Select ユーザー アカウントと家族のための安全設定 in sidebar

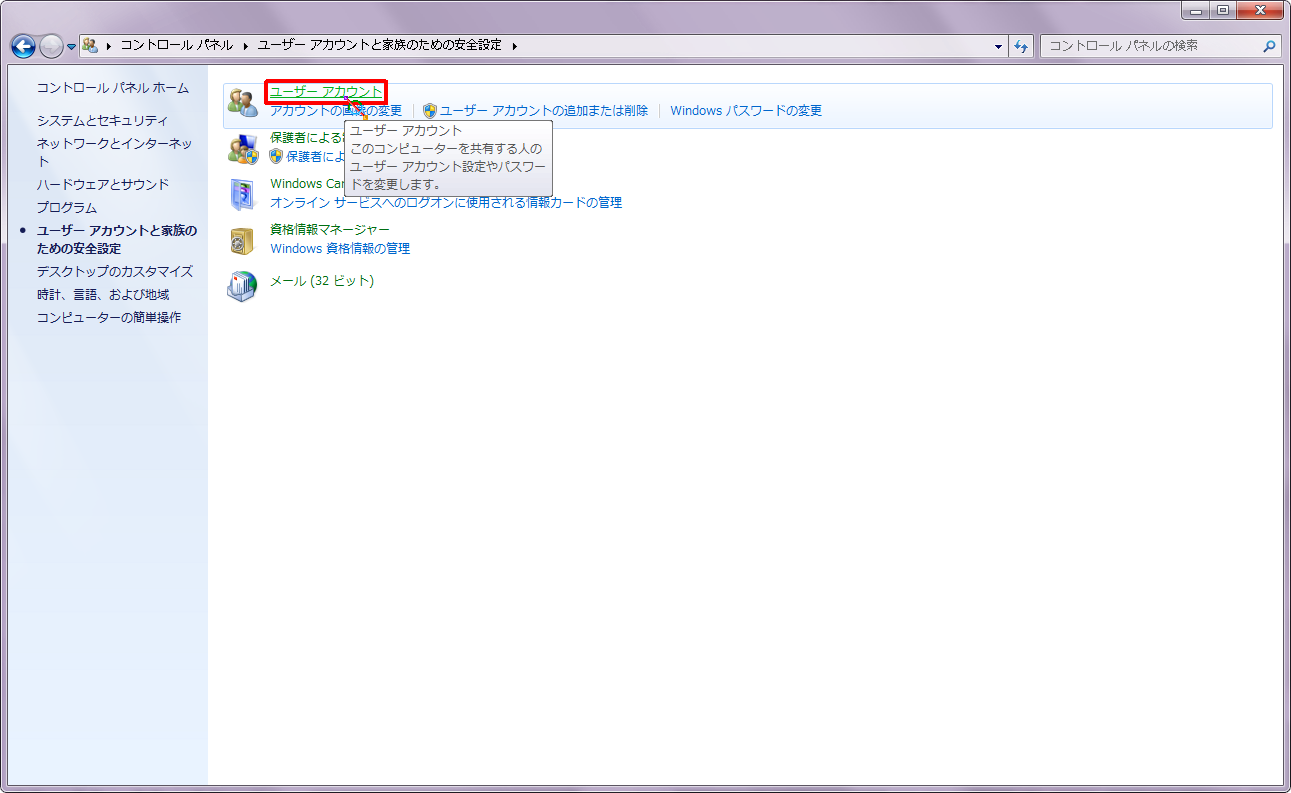click(x=117, y=240)
